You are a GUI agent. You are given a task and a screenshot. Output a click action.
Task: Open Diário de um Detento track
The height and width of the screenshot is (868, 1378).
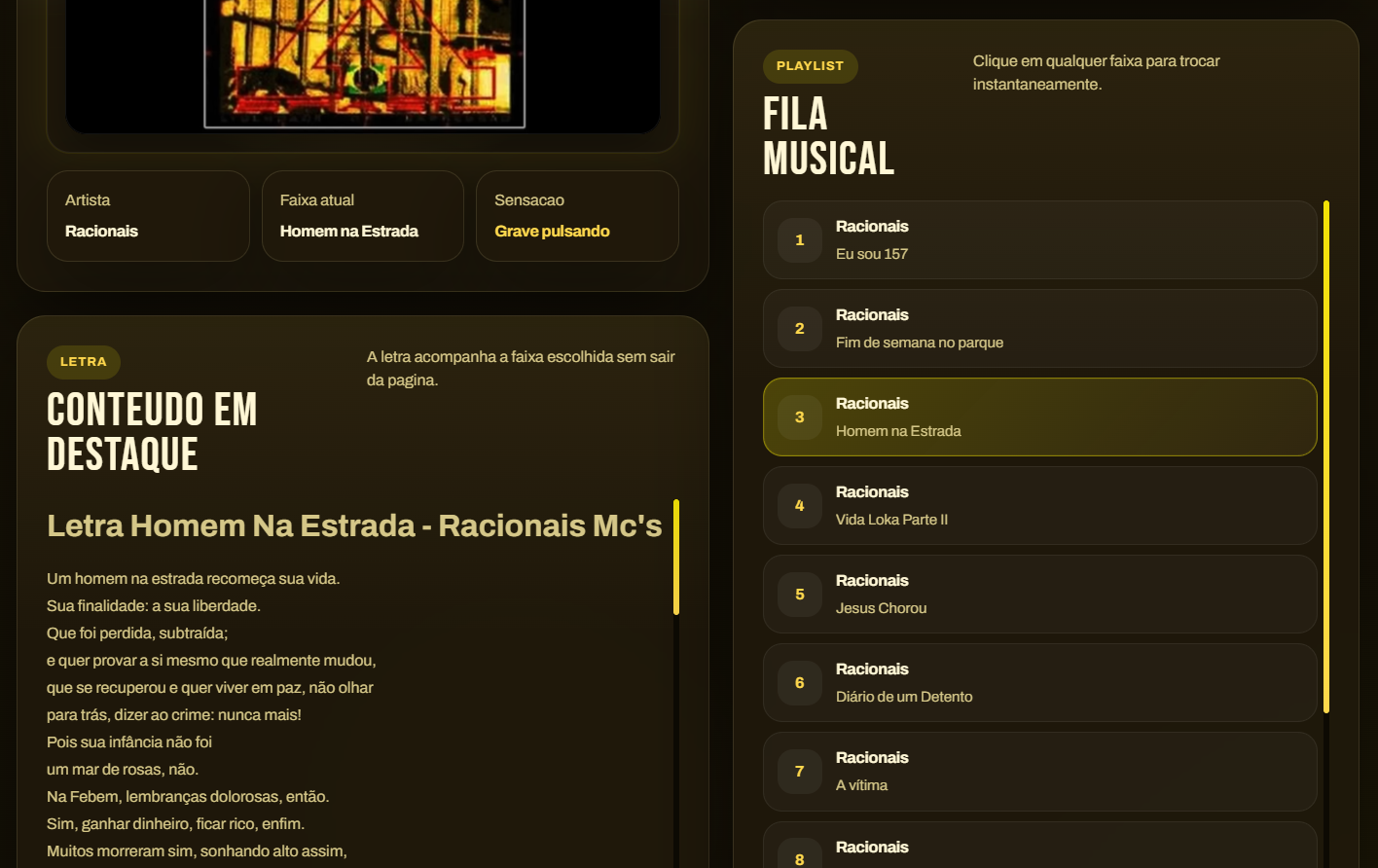coord(1039,683)
